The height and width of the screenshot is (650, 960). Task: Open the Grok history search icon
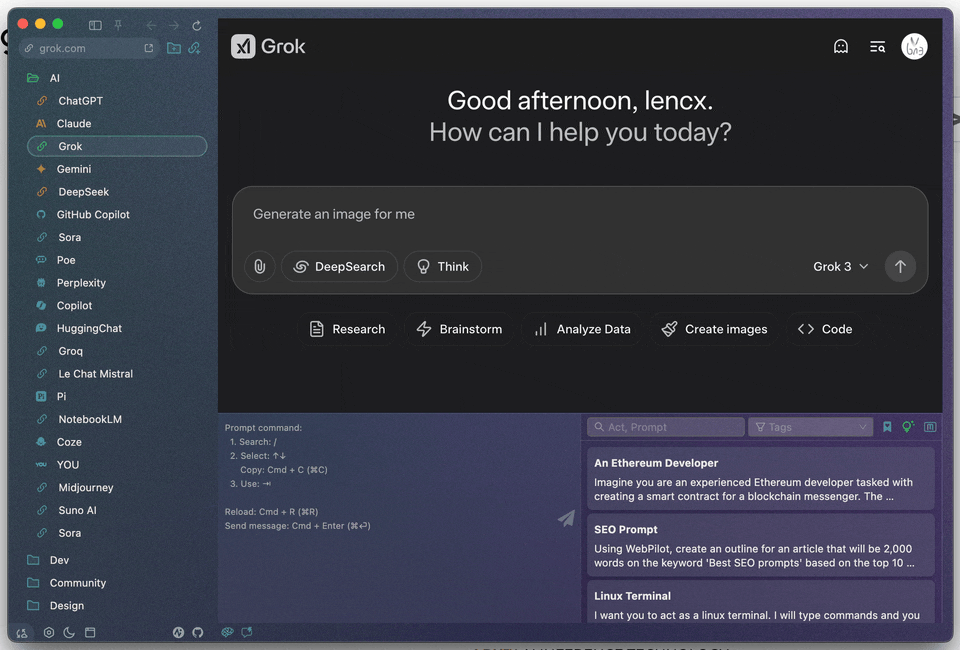pos(877,47)
